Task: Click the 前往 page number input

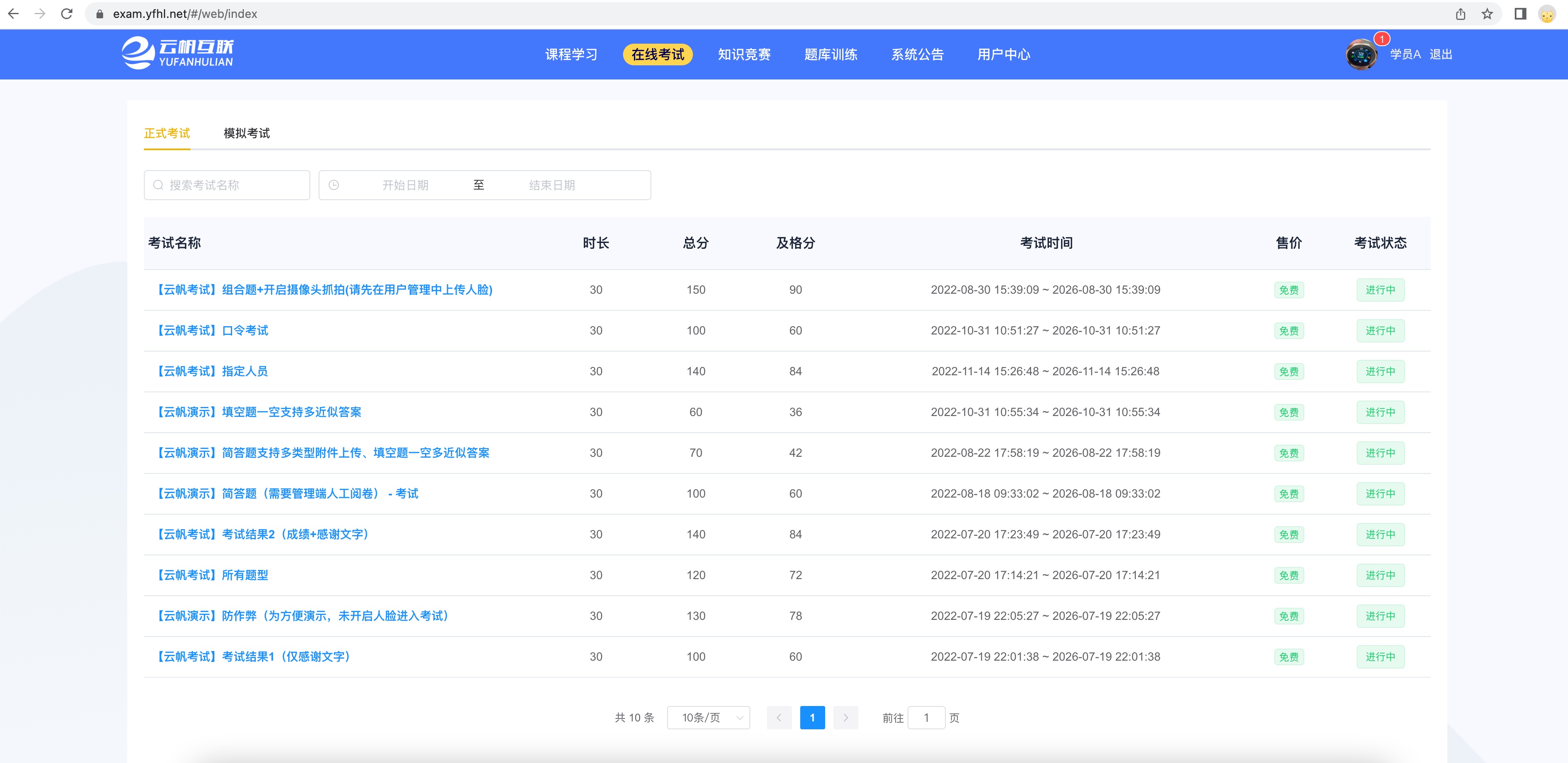Action: click(926, 718)
